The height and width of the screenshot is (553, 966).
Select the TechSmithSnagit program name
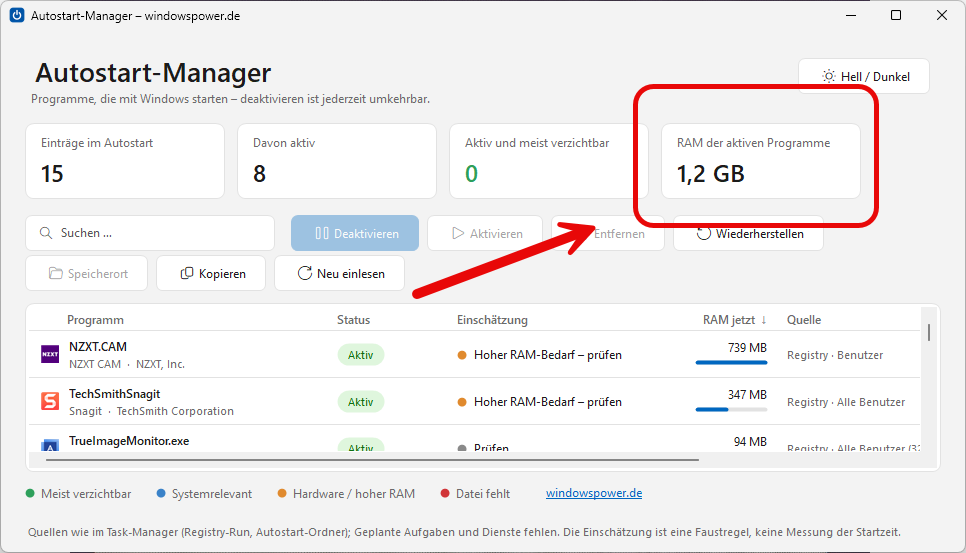(115, 394)
